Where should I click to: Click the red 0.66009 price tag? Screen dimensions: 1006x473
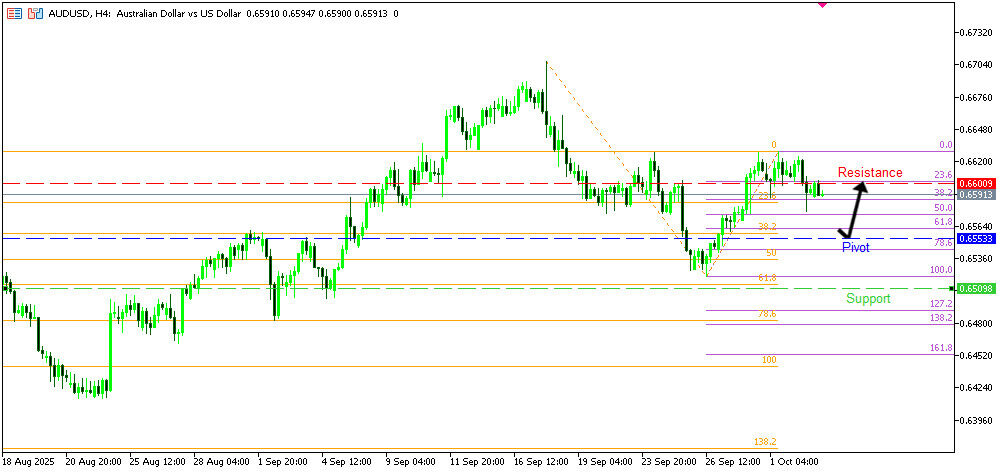pos(976,184)
